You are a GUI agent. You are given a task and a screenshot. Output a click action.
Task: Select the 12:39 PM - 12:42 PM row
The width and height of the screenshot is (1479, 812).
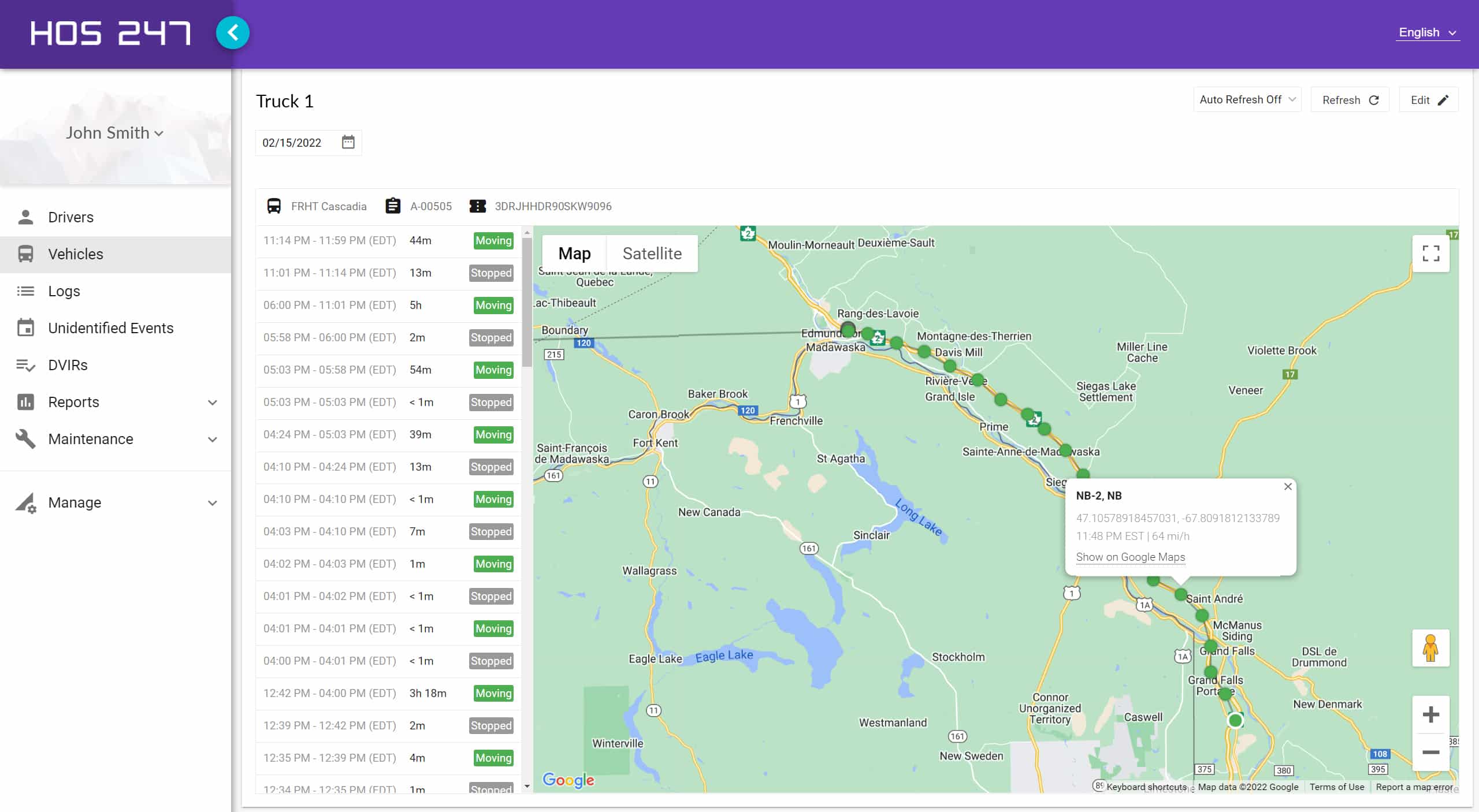pos(388,726)
